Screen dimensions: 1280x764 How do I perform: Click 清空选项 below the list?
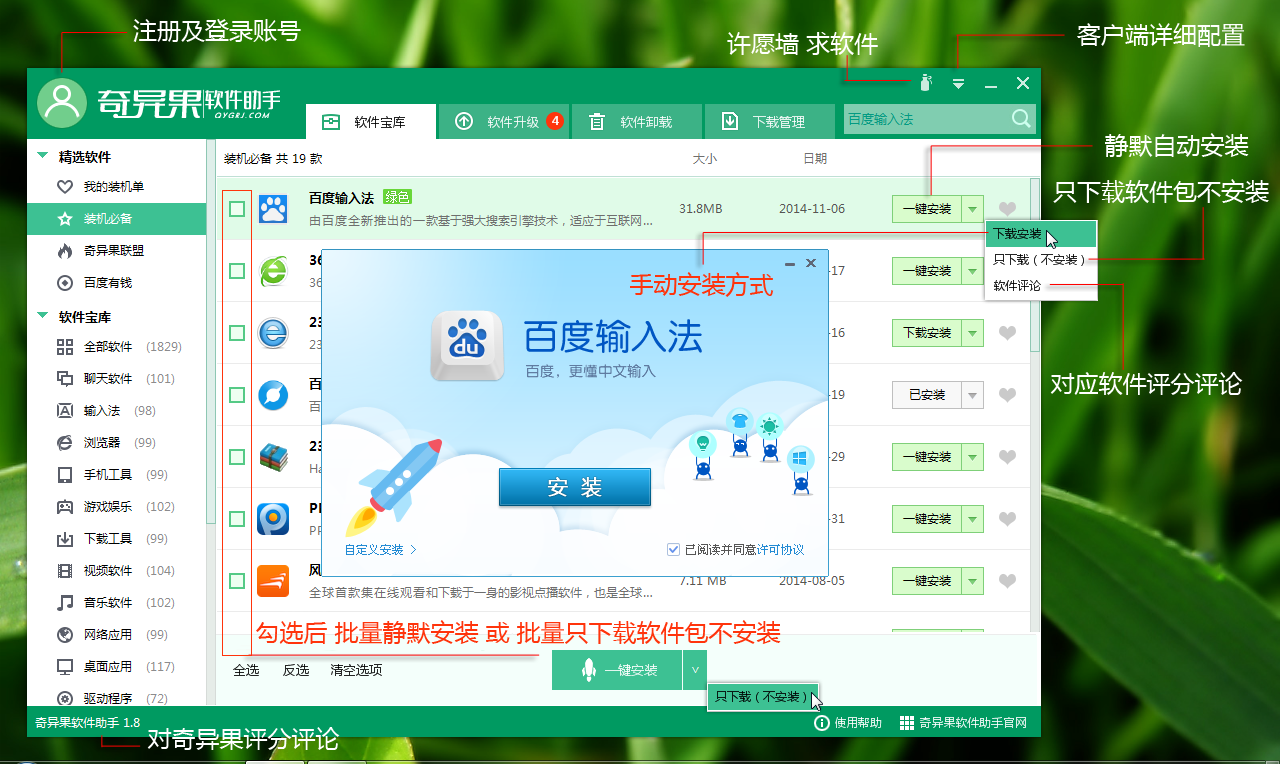[x=356, y=670]
